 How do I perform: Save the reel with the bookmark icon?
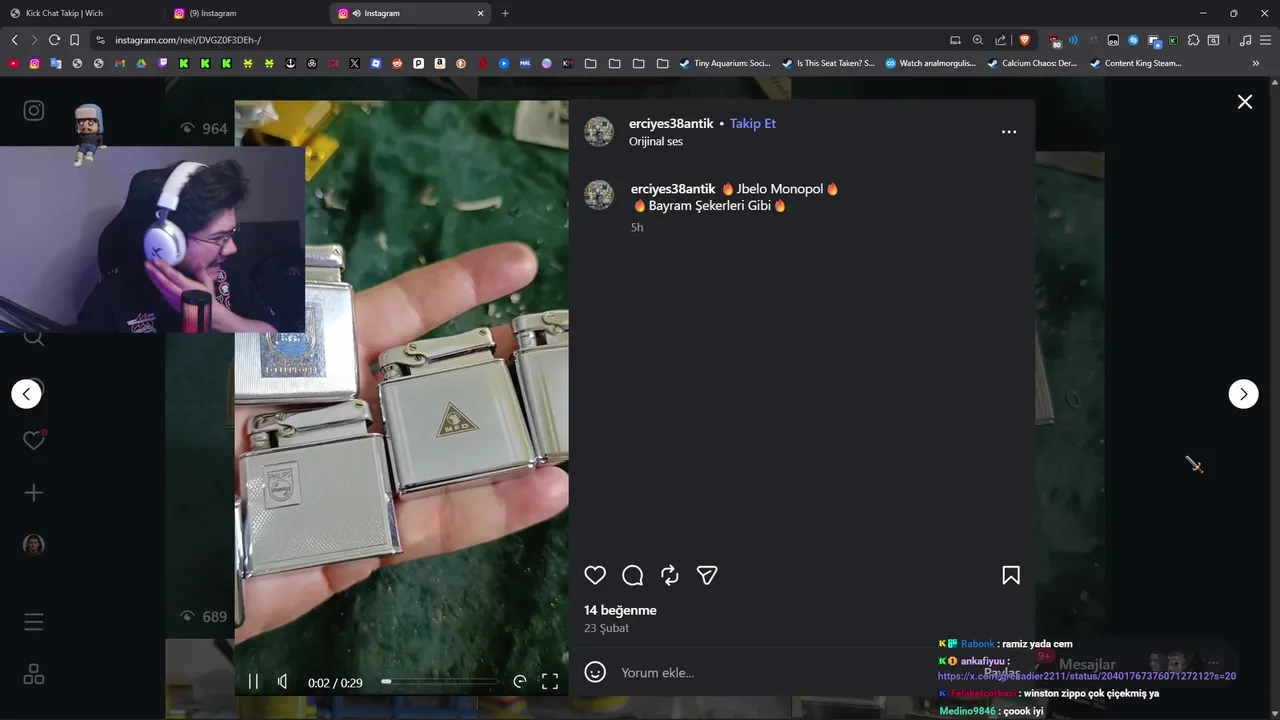pyautogui.click(x=1011, y=575)
